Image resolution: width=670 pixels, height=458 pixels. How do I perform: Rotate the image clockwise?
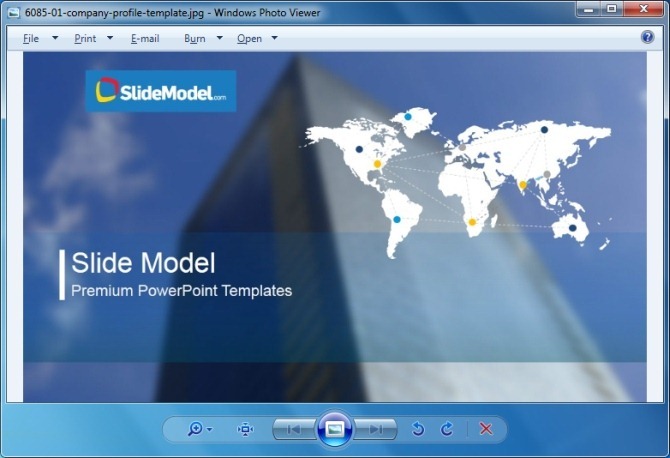point(447,429)
